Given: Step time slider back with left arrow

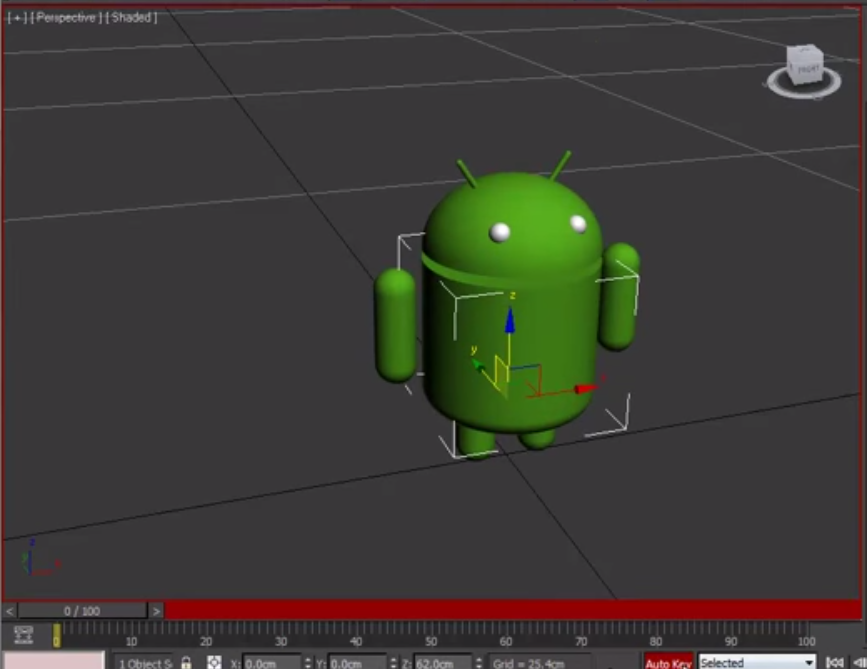Looking at the screenshot, I should (9, 611).
